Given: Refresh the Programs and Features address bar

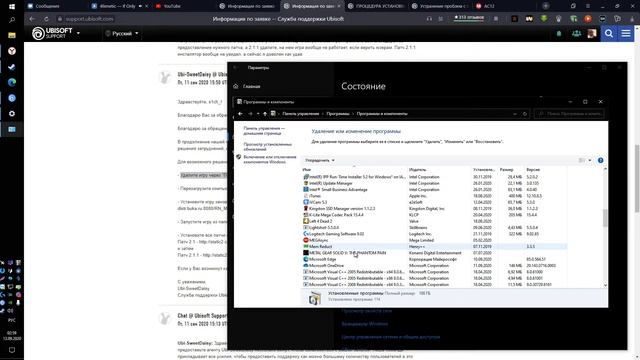Looking at the screenshot, I should (525, 114).
